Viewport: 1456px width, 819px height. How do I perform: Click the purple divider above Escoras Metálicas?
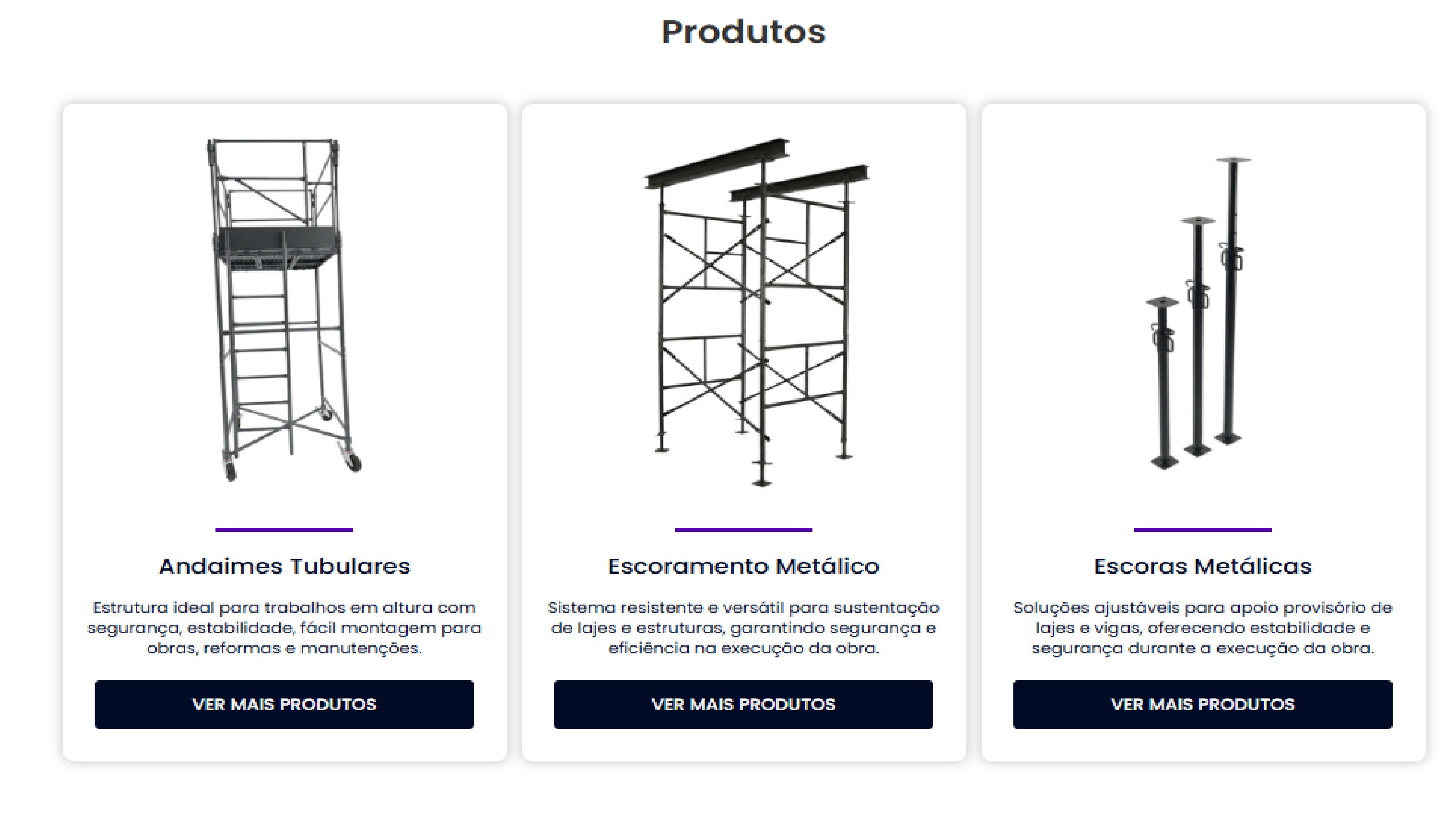pos(1202,530)
